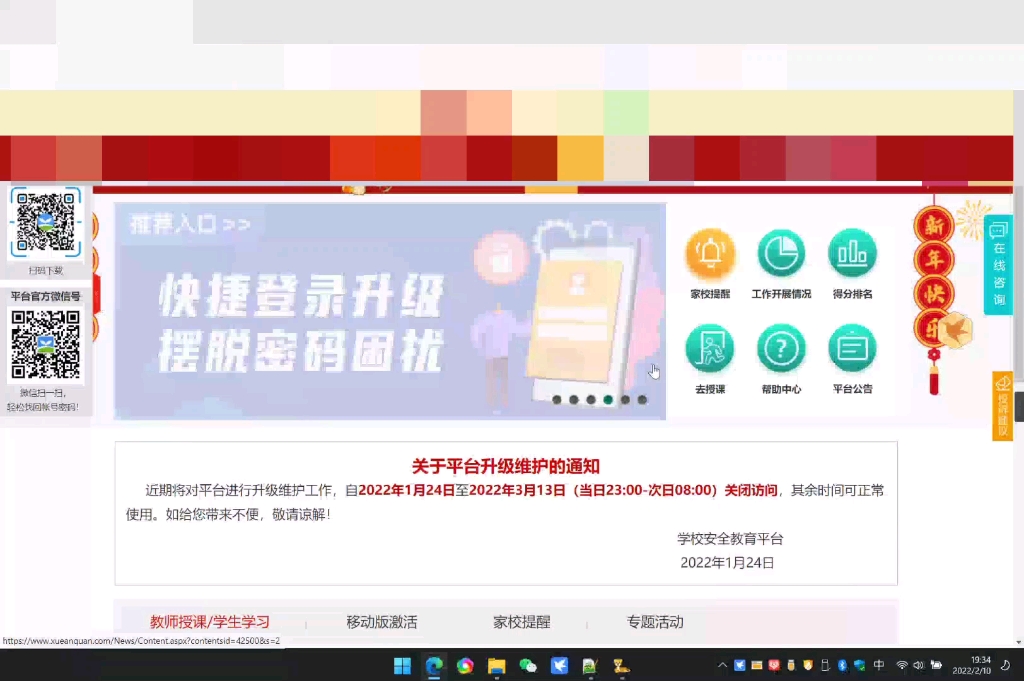Click the yellow shield security tray icon

click(808, 665)
